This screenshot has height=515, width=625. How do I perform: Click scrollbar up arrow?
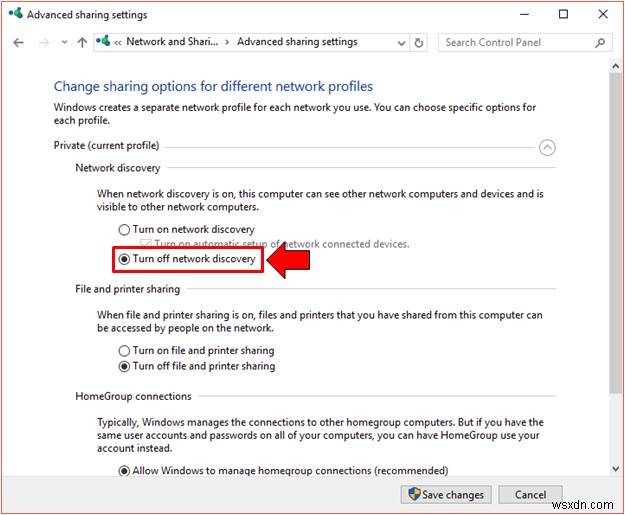pos(616,66)
